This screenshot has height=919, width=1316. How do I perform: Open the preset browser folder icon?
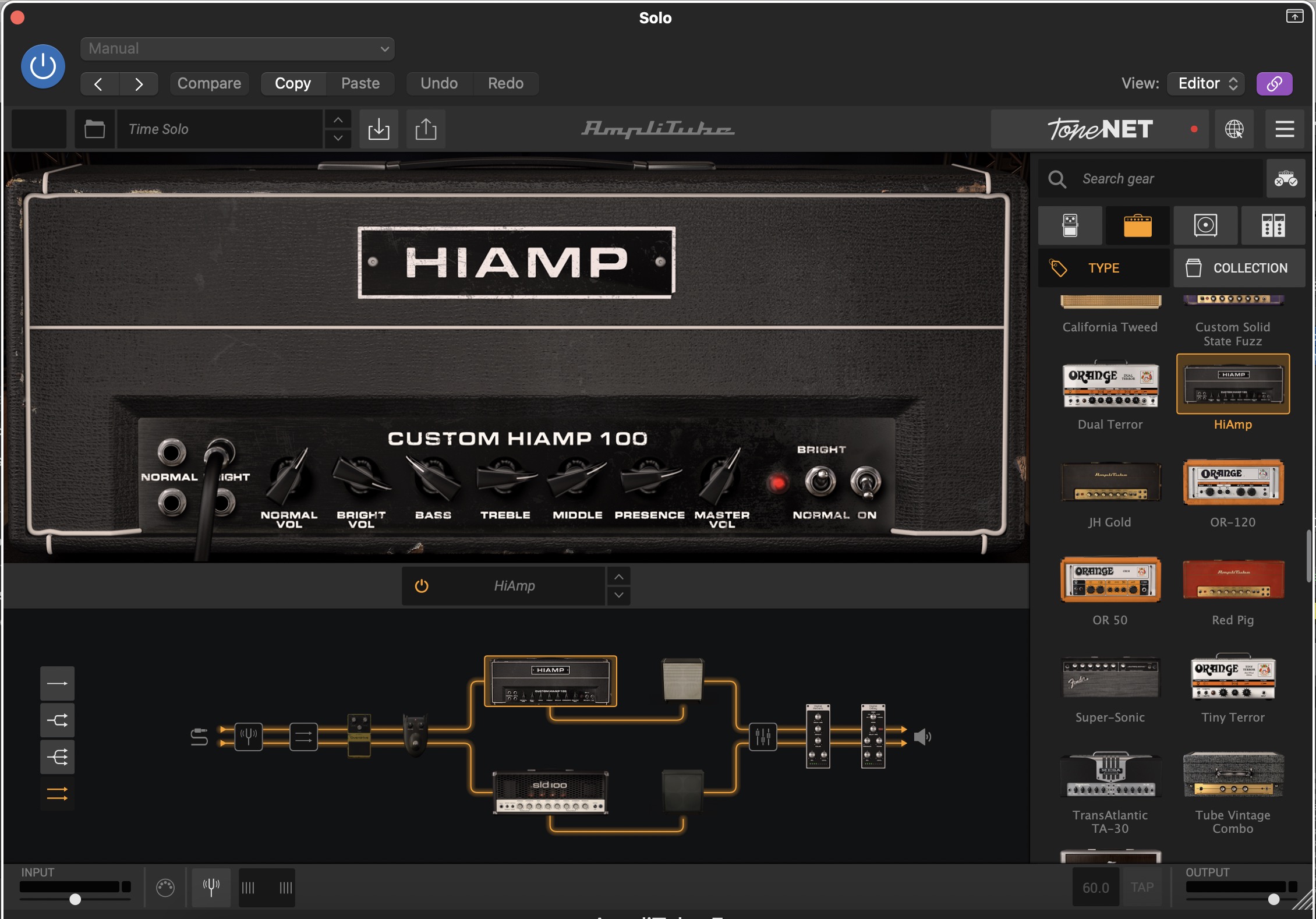94,129
